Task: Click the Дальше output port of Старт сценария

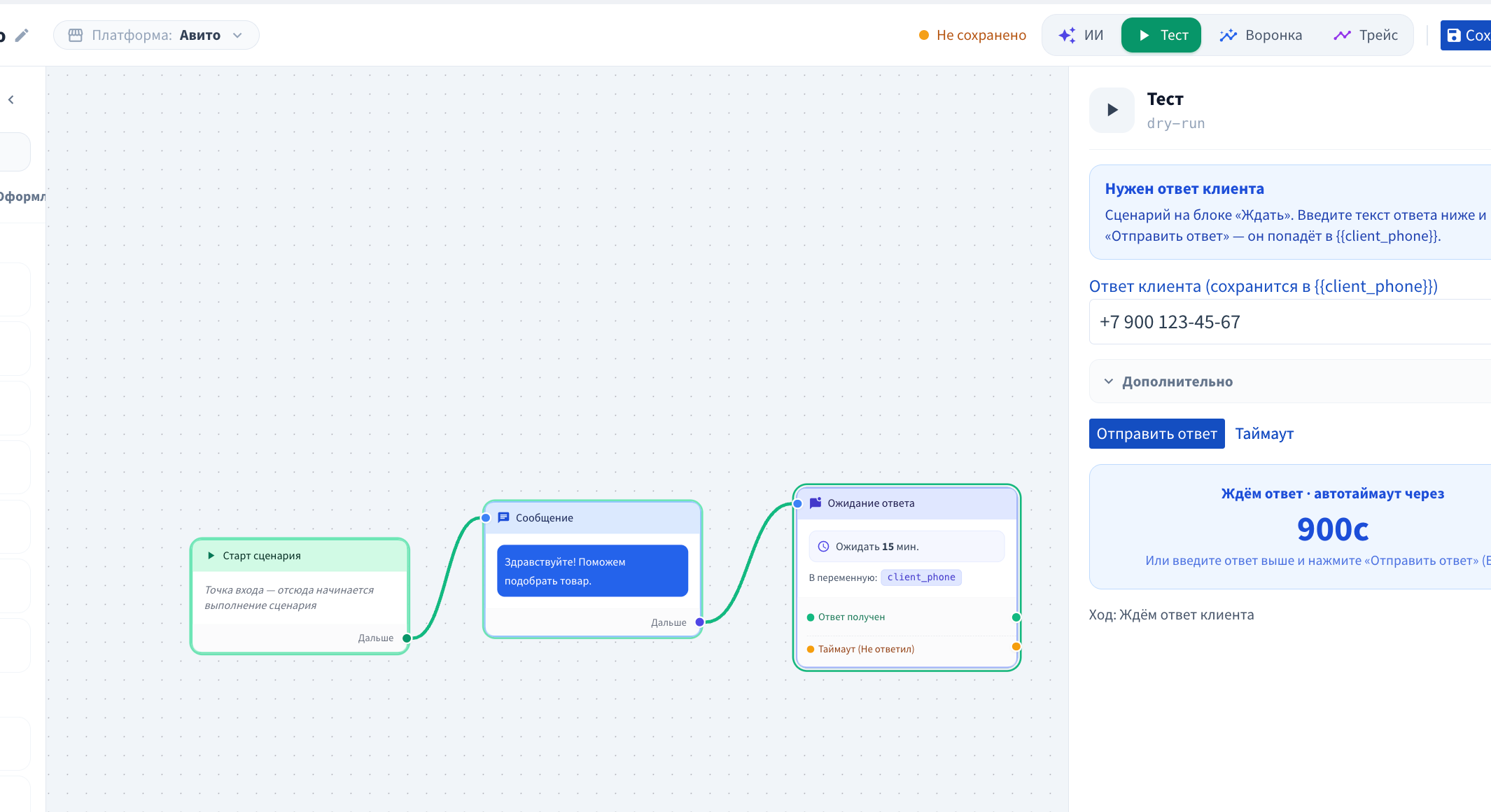Action: point(407,638)
